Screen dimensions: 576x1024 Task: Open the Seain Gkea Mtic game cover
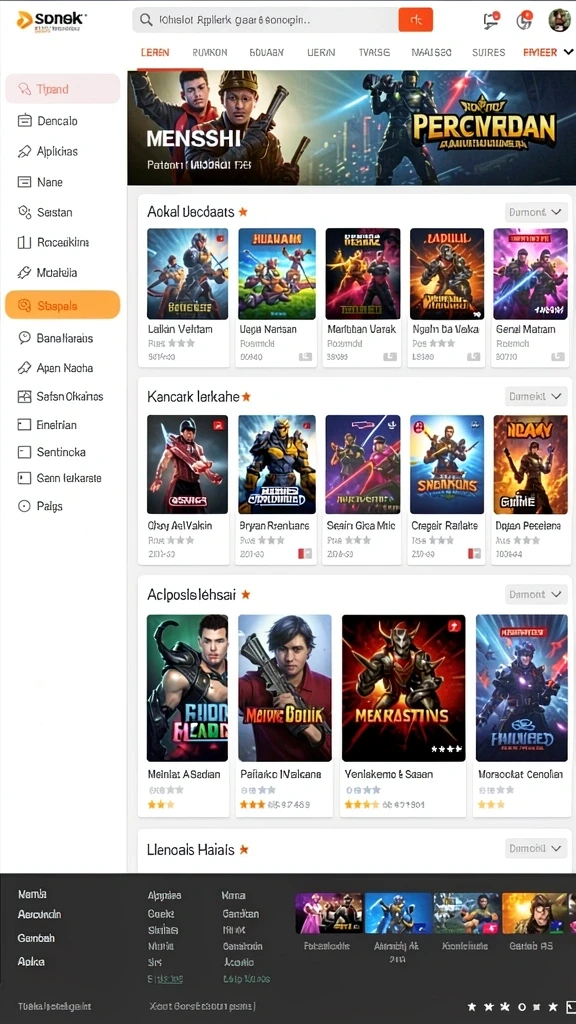coord(362,464)
